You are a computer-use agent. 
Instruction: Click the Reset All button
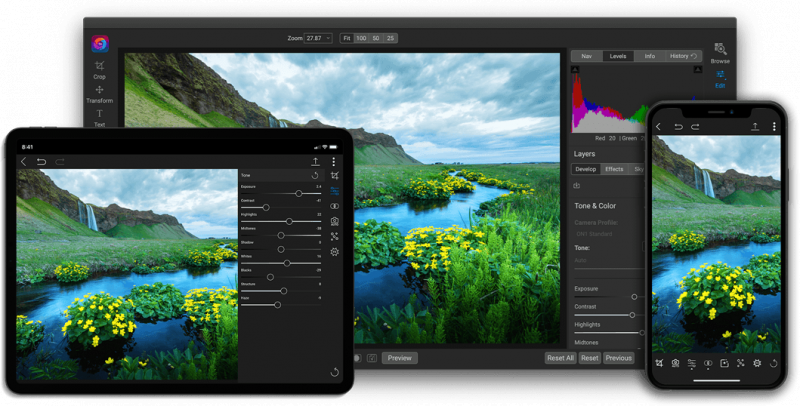point(561,358)
